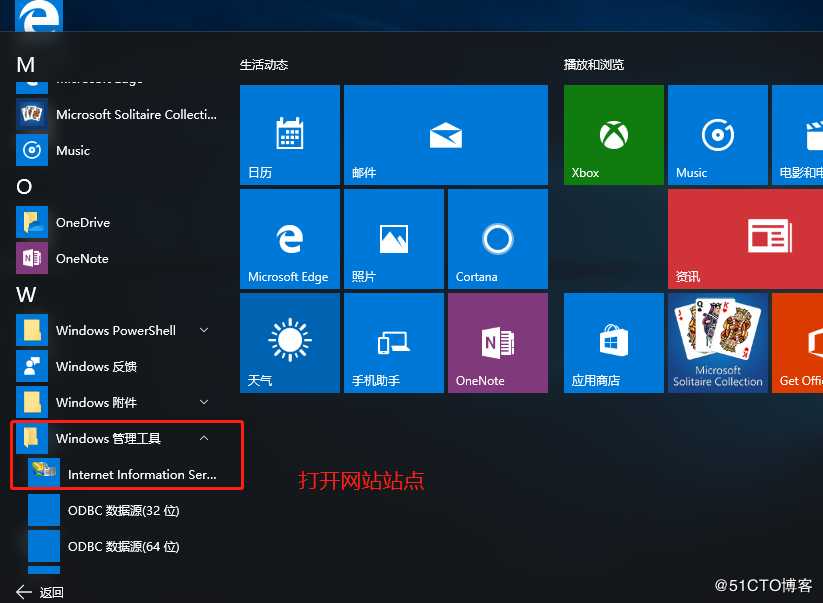
Task: Open the Microsoft Solitaire Collection tile
Action: pyautogui.click(x=718, y=343)
